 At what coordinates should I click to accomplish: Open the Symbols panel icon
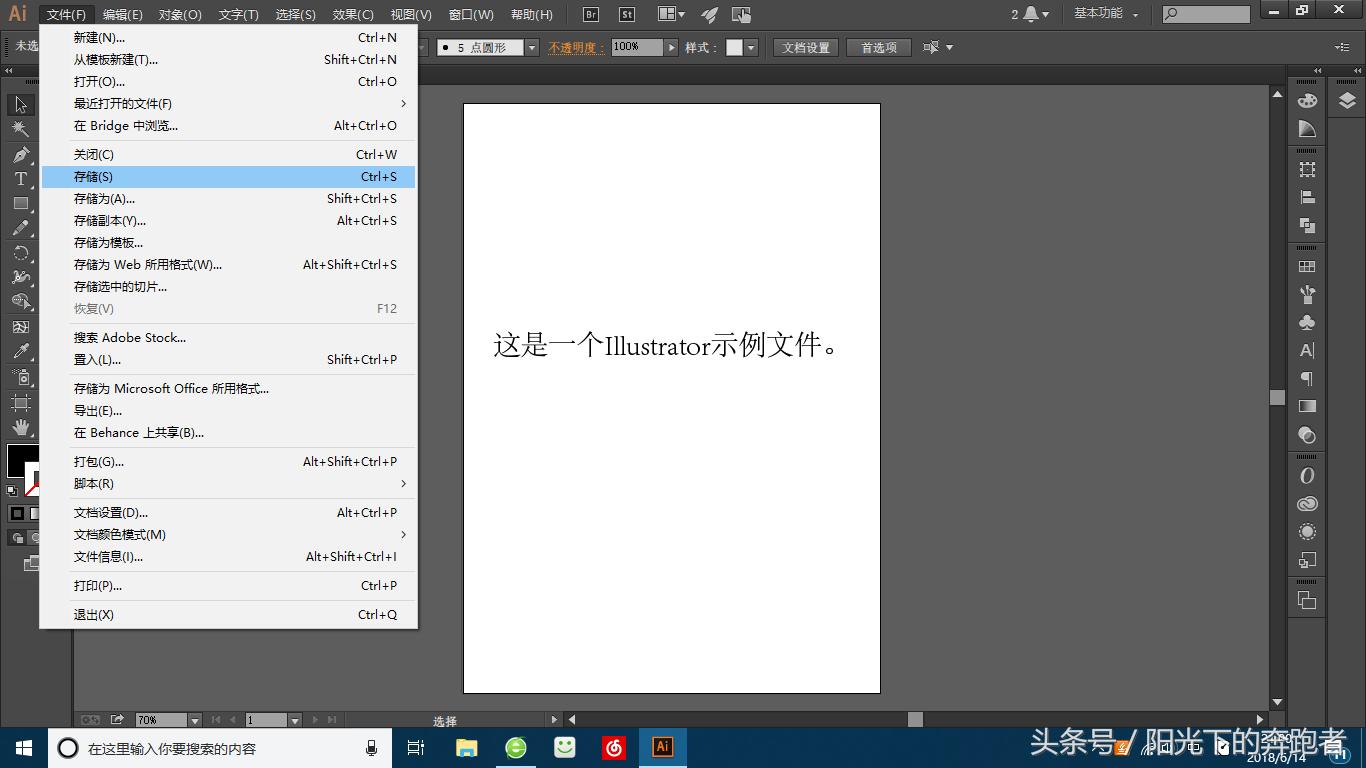click(1307, 322)
